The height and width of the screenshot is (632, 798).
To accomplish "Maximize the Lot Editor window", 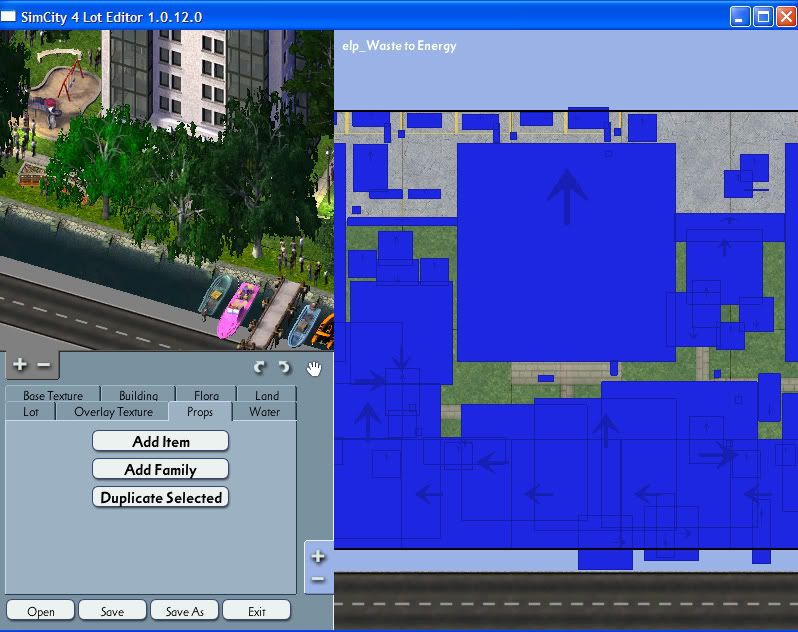I will [763, 17].
